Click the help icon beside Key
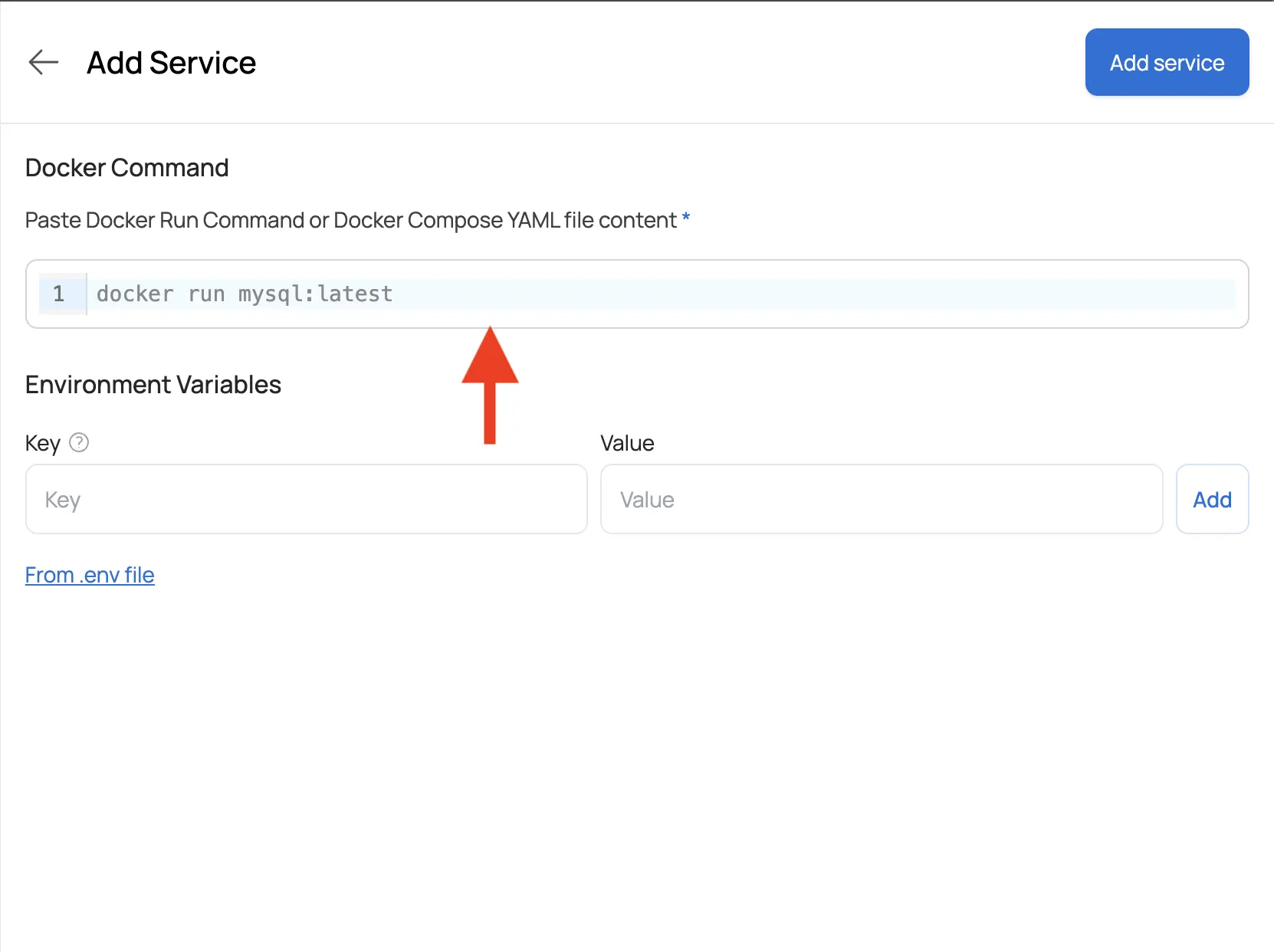Viewport: 1274px width, 952px height. click(x=79, y=442)
